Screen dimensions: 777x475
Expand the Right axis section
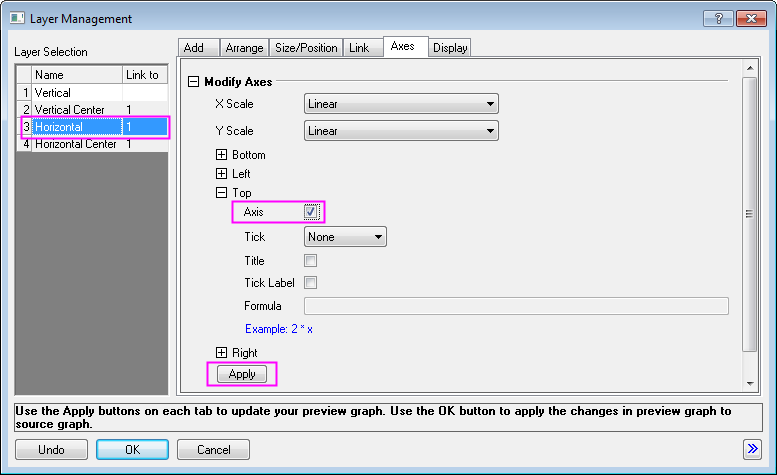(x=222, y=353)
